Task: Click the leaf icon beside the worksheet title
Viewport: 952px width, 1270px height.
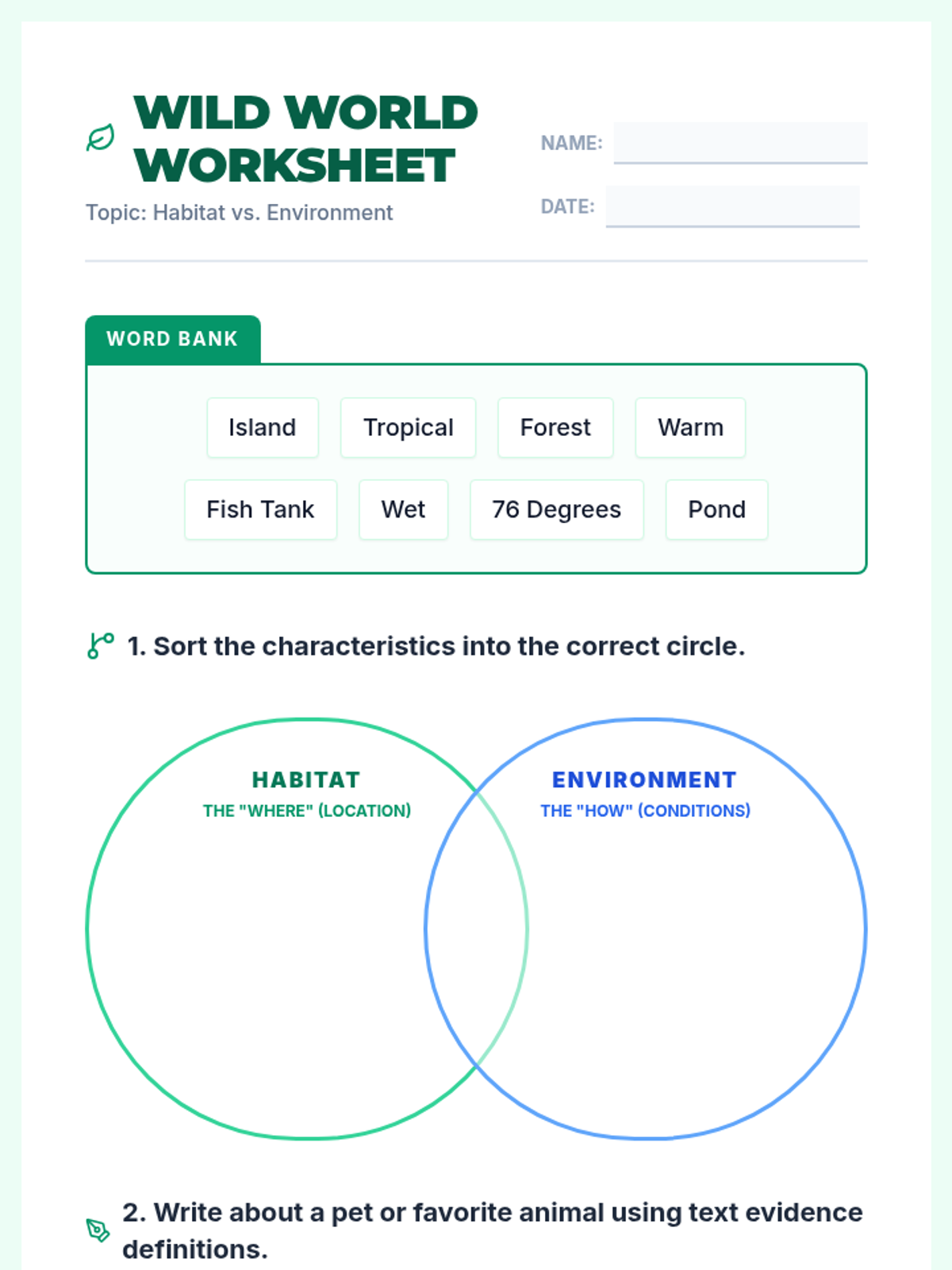Action: coord(100,138)
